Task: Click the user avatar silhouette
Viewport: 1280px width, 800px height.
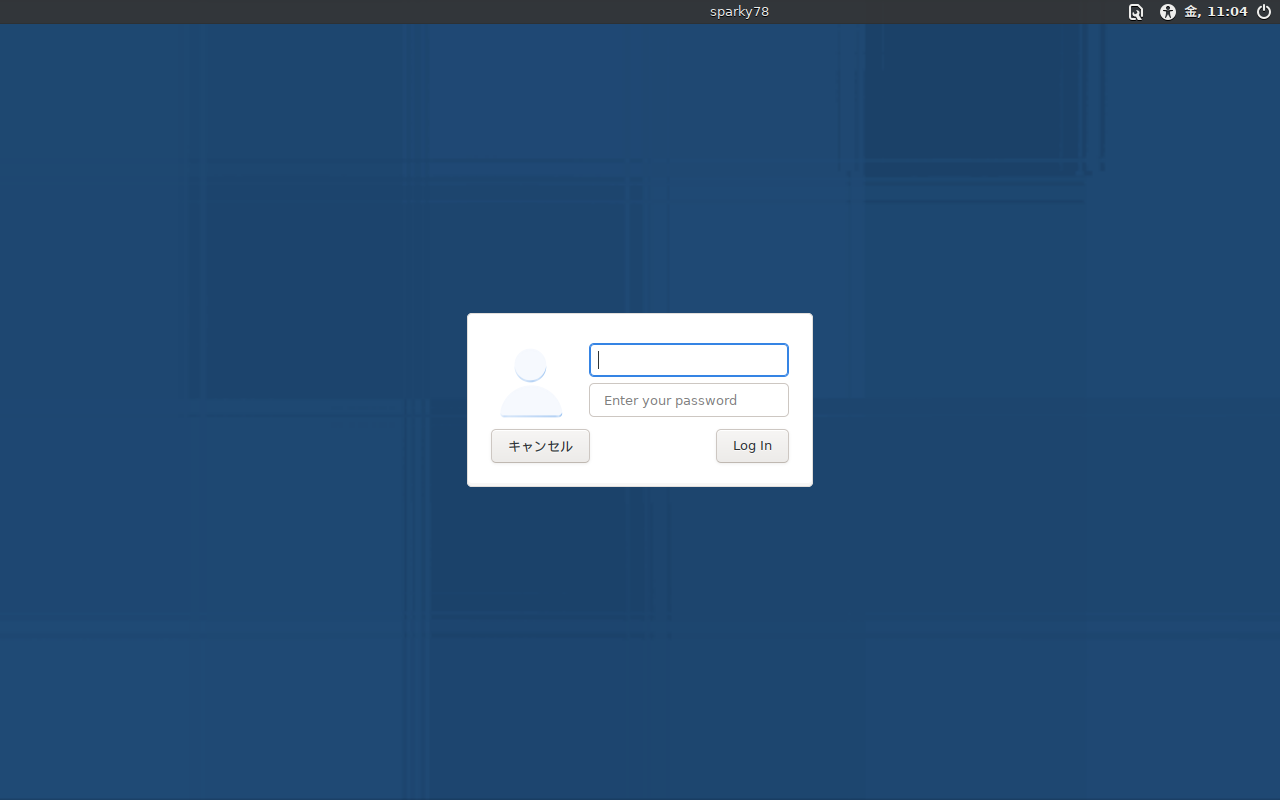Action: tap(531, 382)
